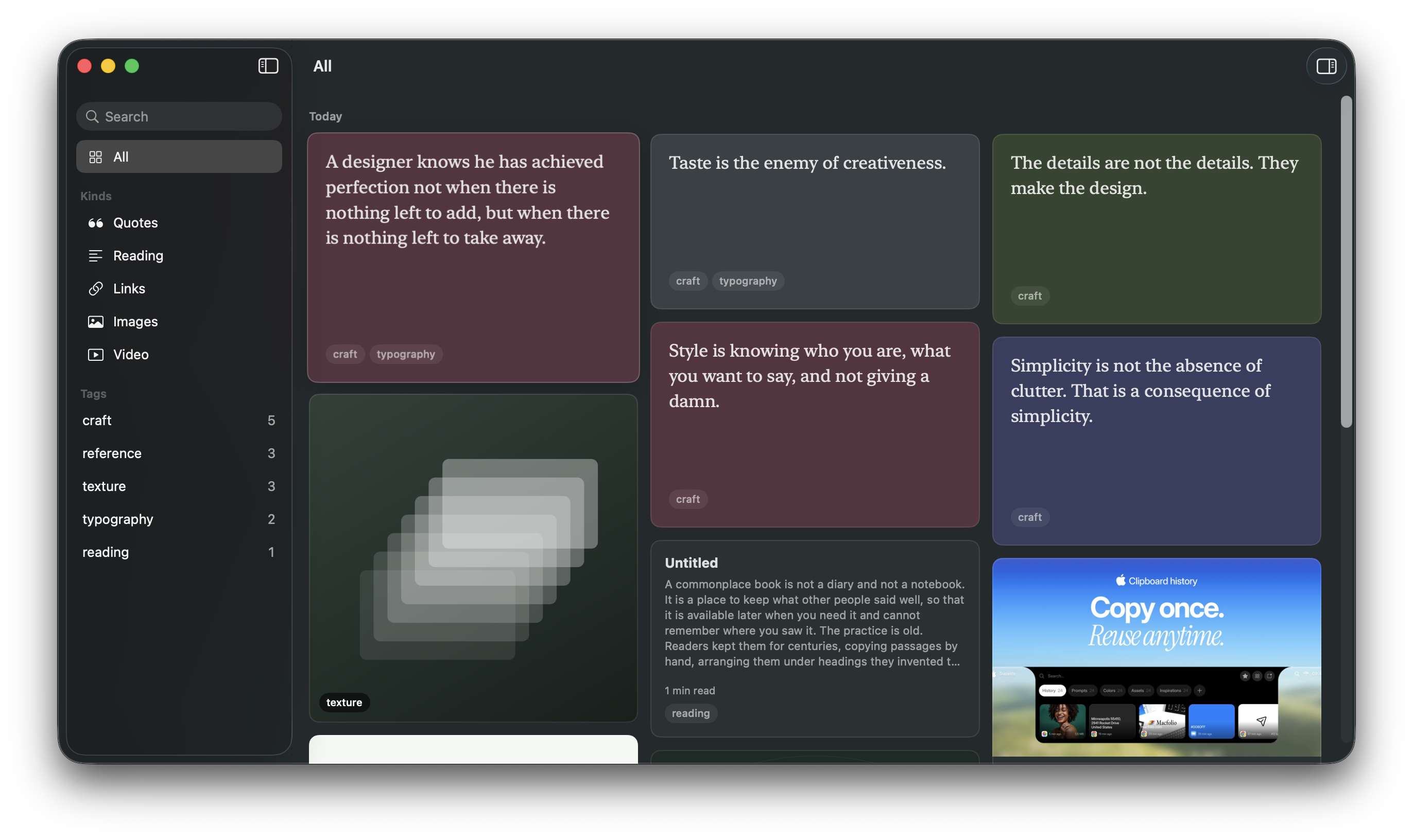The height and width of the screenshot is (840, 1413).
Task: Select the All category in the sidebar
Action: click(179, 157)
